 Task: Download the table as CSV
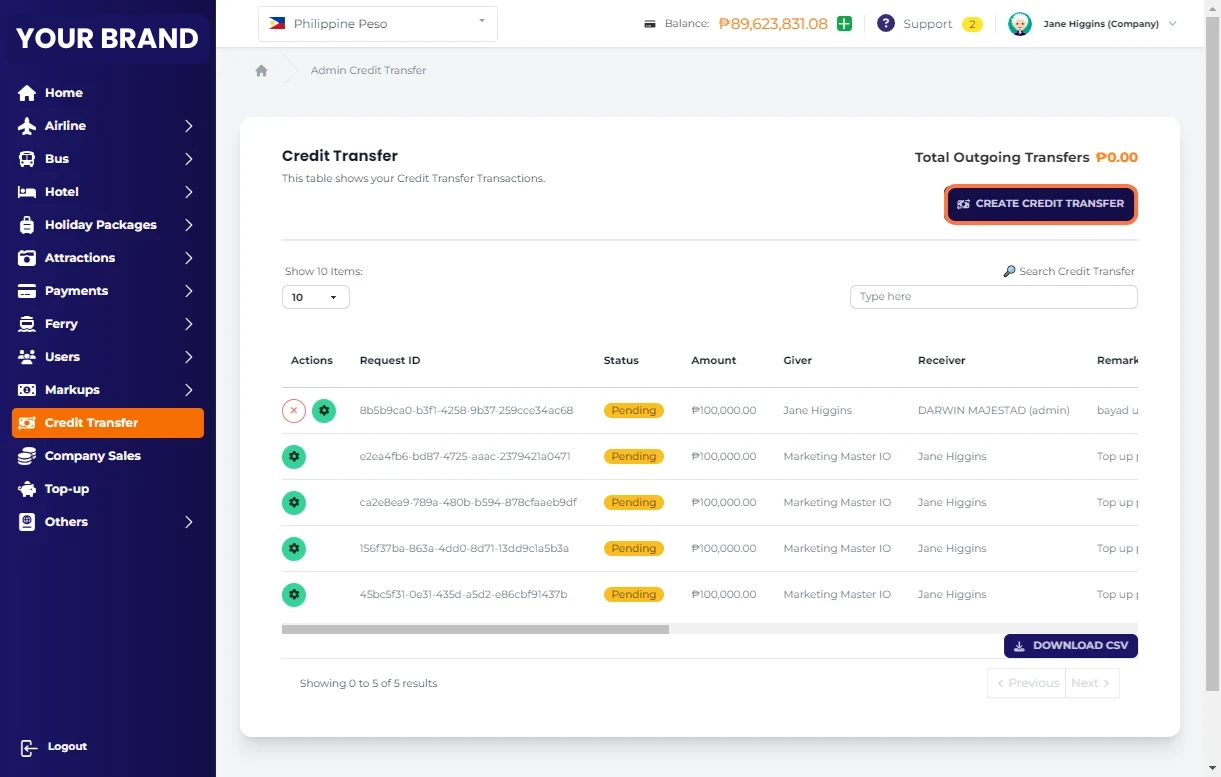[x=1070, y=646]
